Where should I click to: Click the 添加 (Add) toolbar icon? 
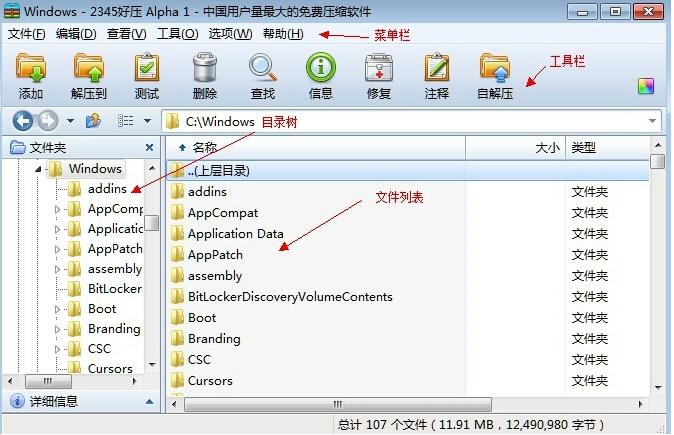(x=31, y=68)
